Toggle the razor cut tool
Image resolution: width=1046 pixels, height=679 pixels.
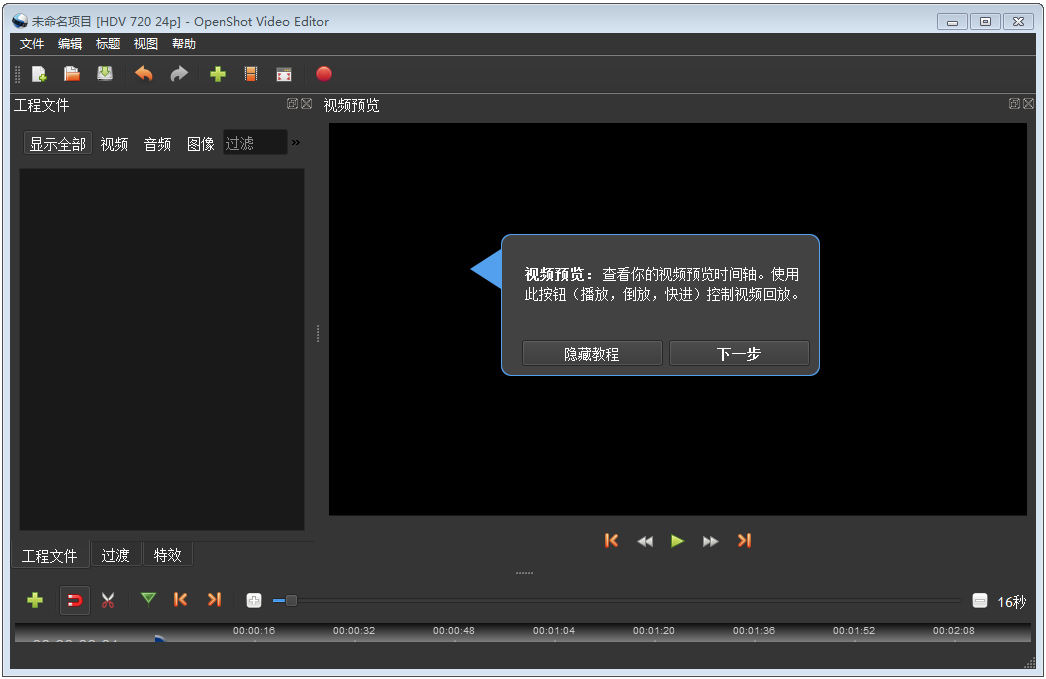click(108, 600)
